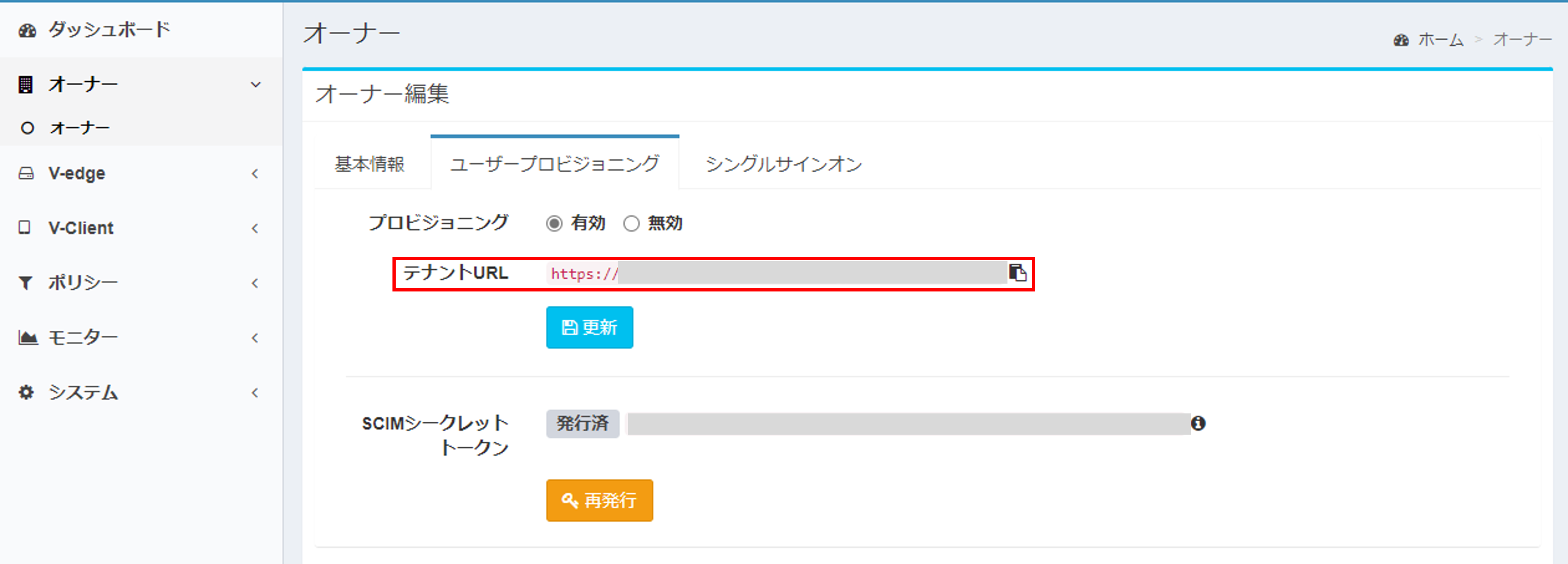Collapse the オーナー sidebar menu chevron
Viewport: 1568px width, 564px height.
[256, 85]
